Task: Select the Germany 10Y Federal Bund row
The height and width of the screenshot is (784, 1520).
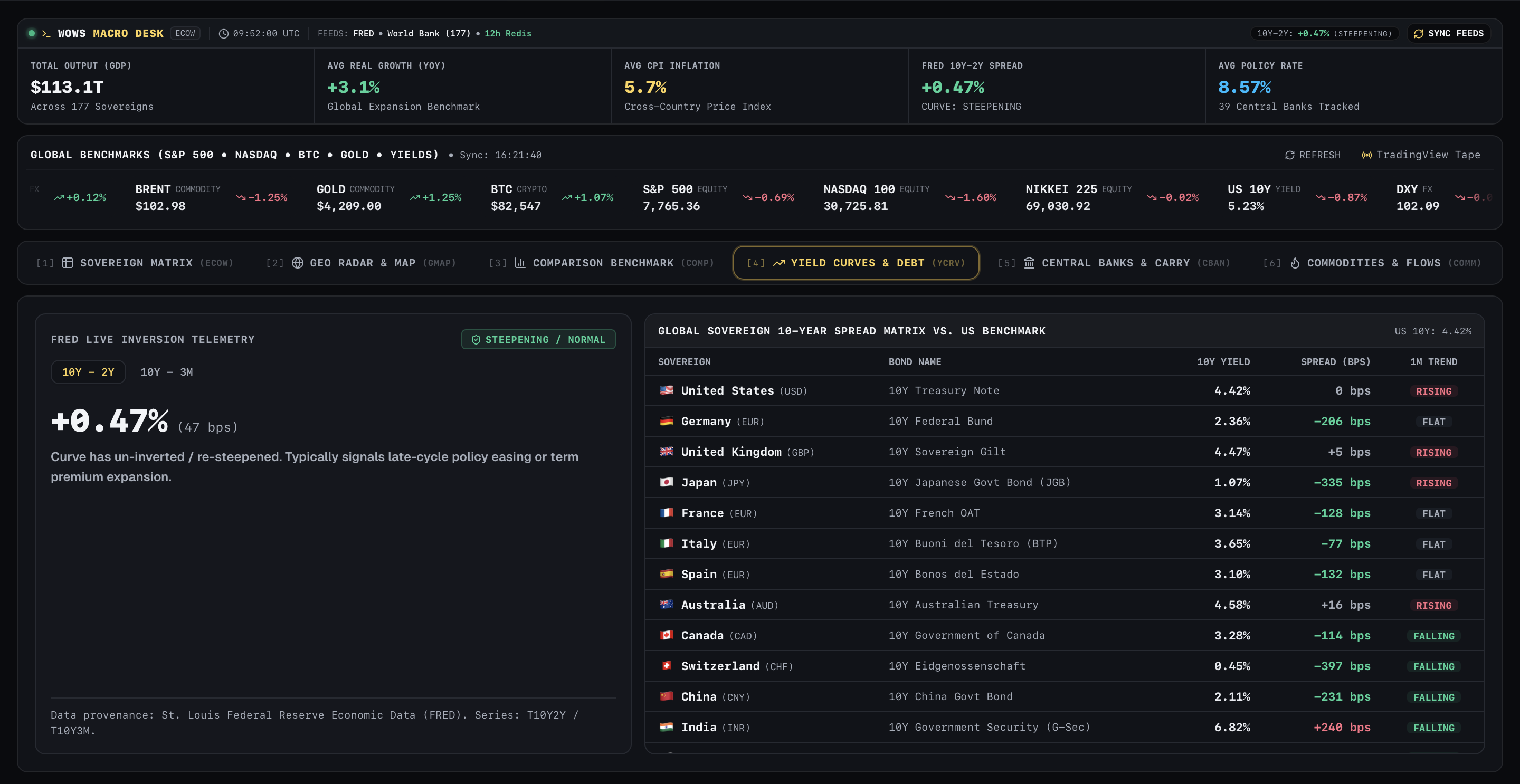Action: (x=1065, y=421)
